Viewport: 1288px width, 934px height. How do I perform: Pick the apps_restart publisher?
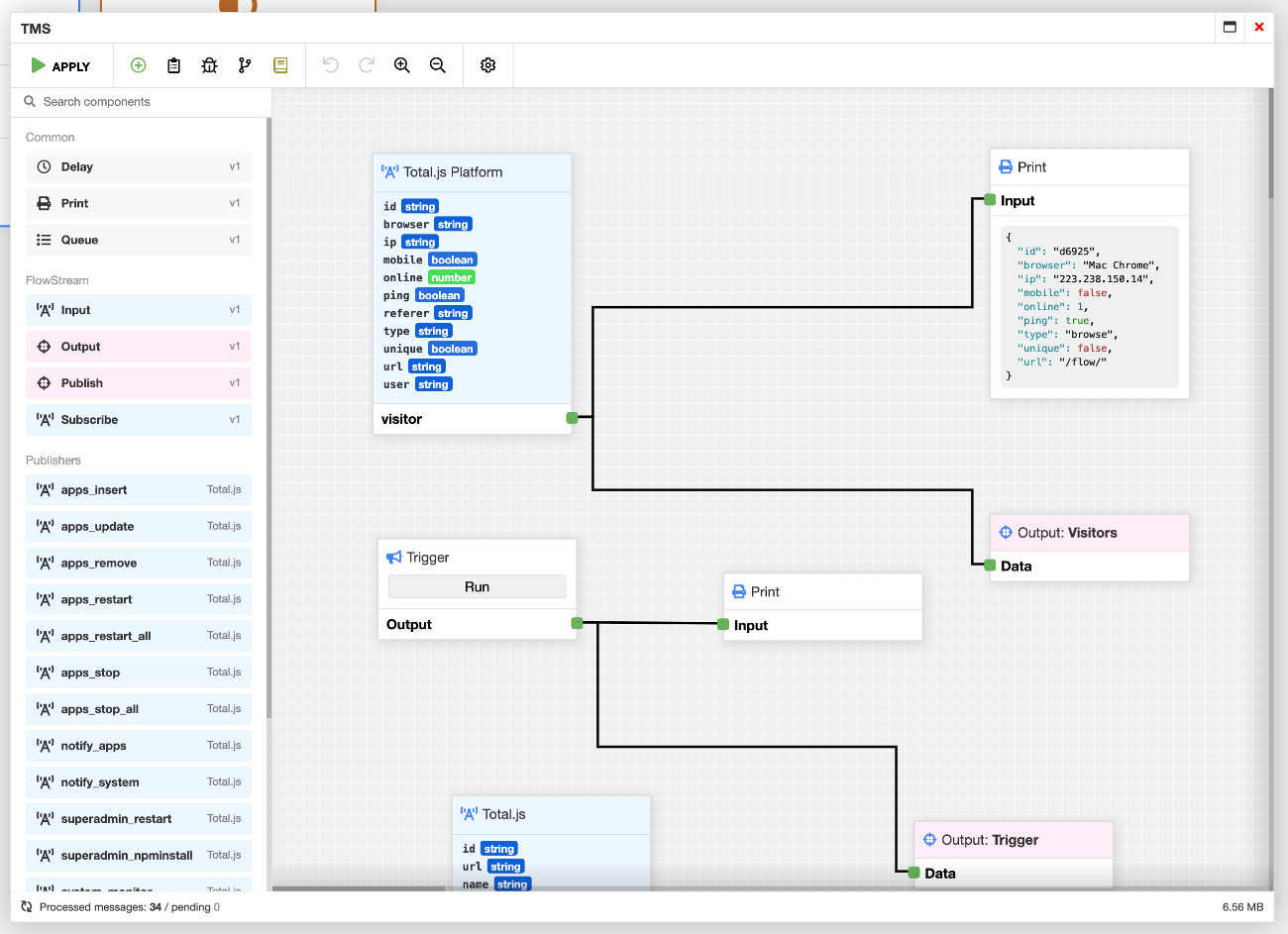tap(139, 600)
